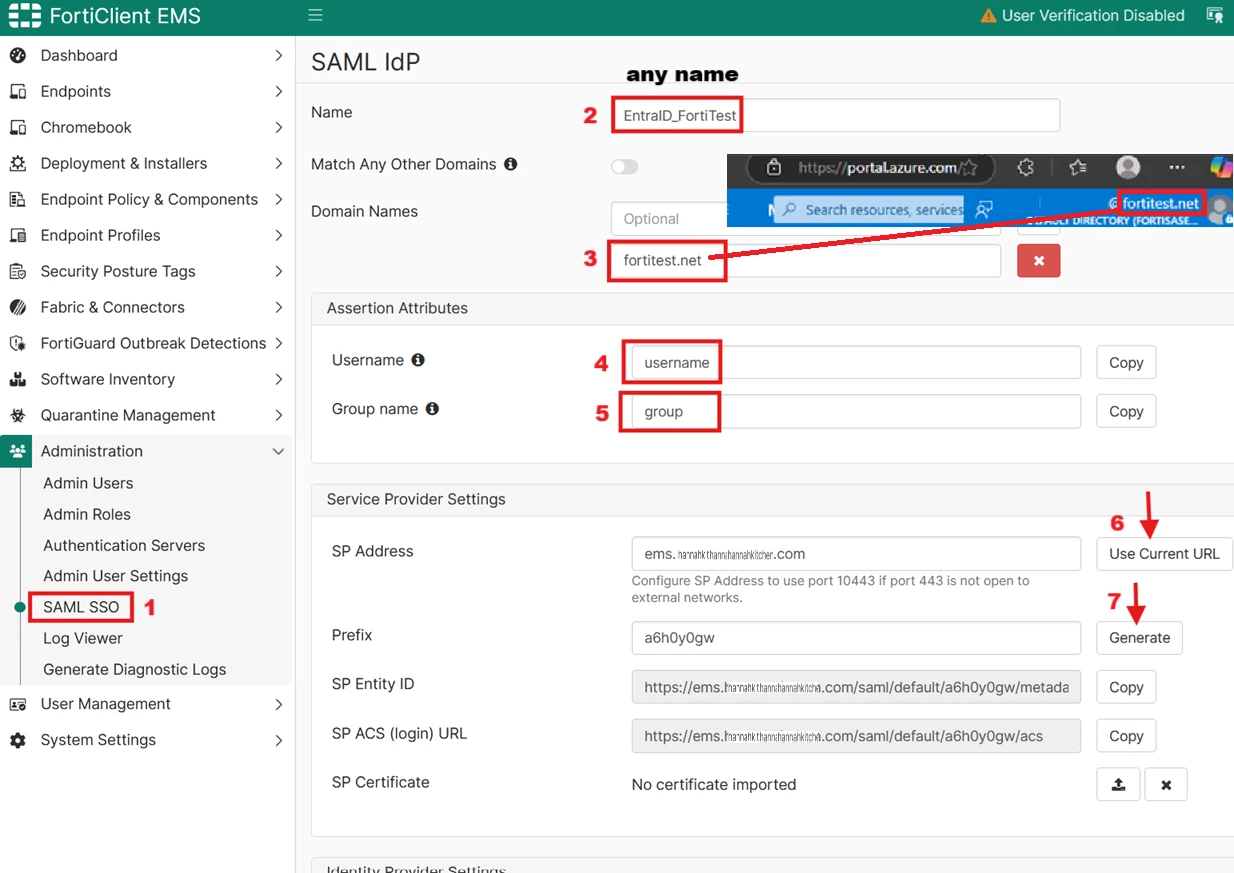The image size is (1234, 873).
Task: Click the Generate prefix button
Action: click(x=1139, y=638)
